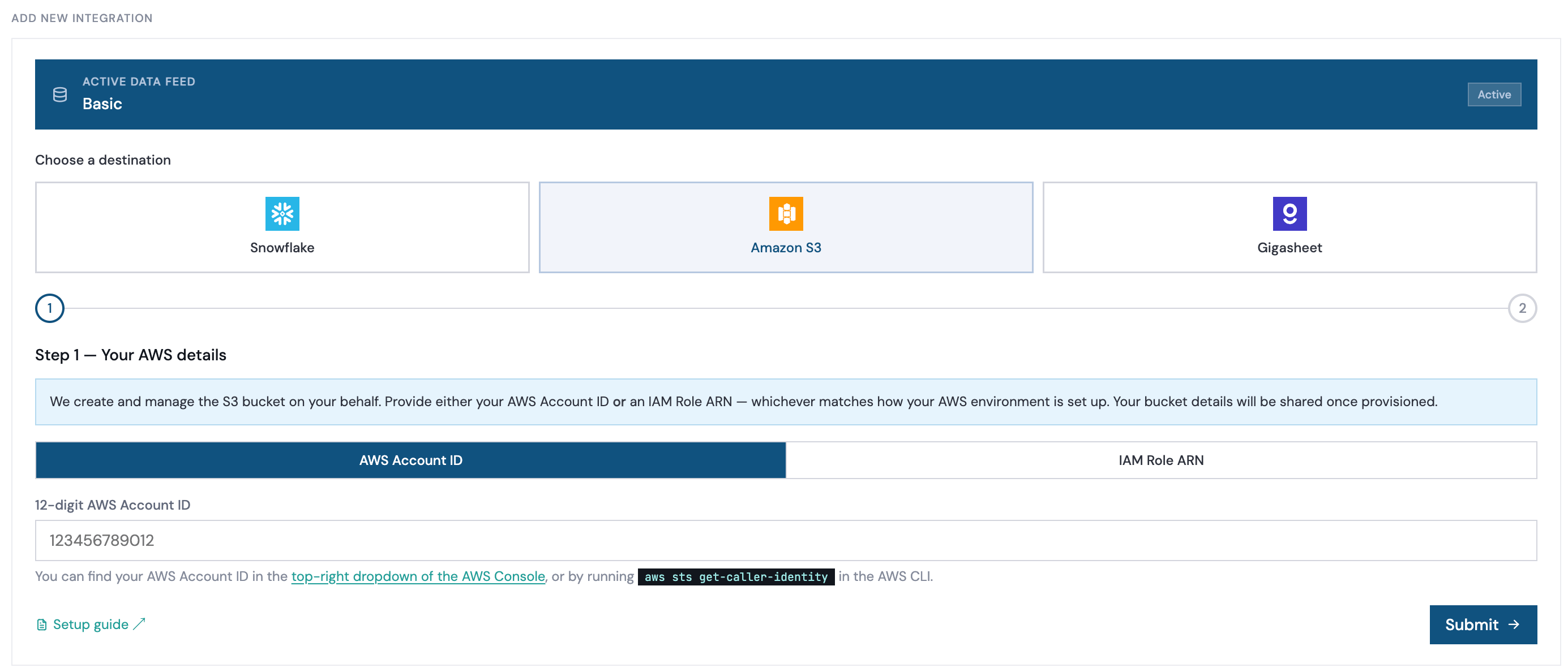Switch to the IAM Role ARN tab

(1161, 460)
